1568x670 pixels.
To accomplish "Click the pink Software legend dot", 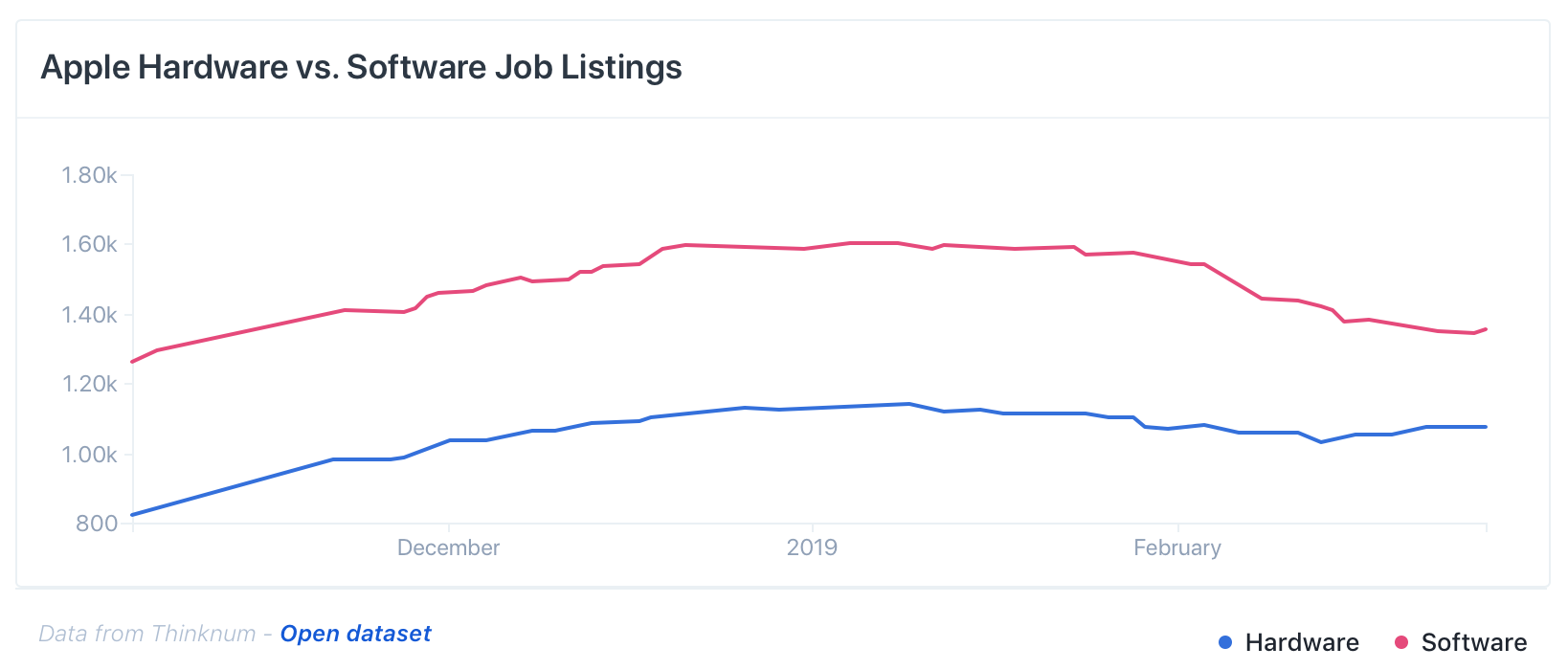I will pyautogui.click(x=1401, y=642).
